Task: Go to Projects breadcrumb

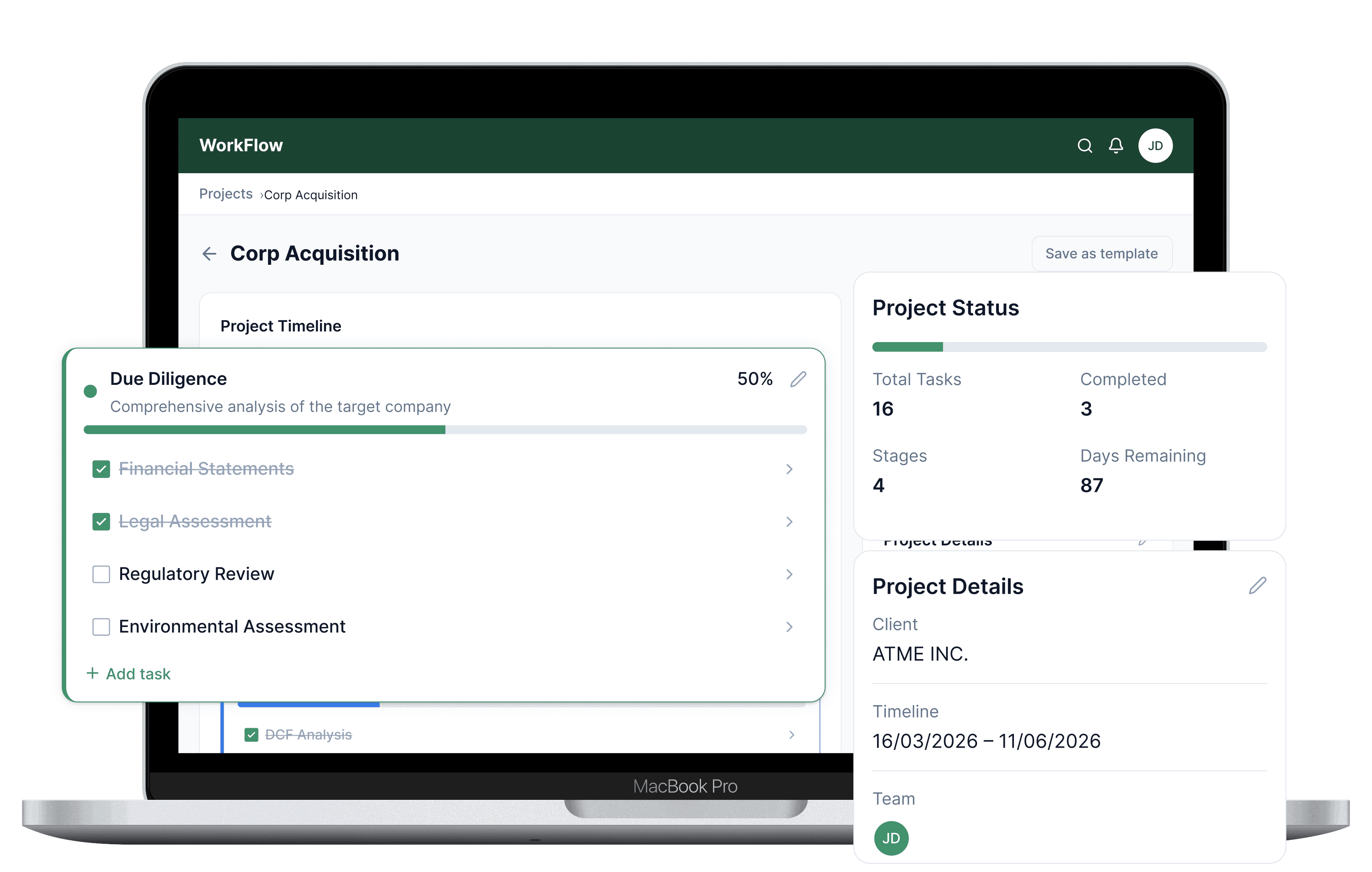Action: pyautogui.click(x=226, y=194)
